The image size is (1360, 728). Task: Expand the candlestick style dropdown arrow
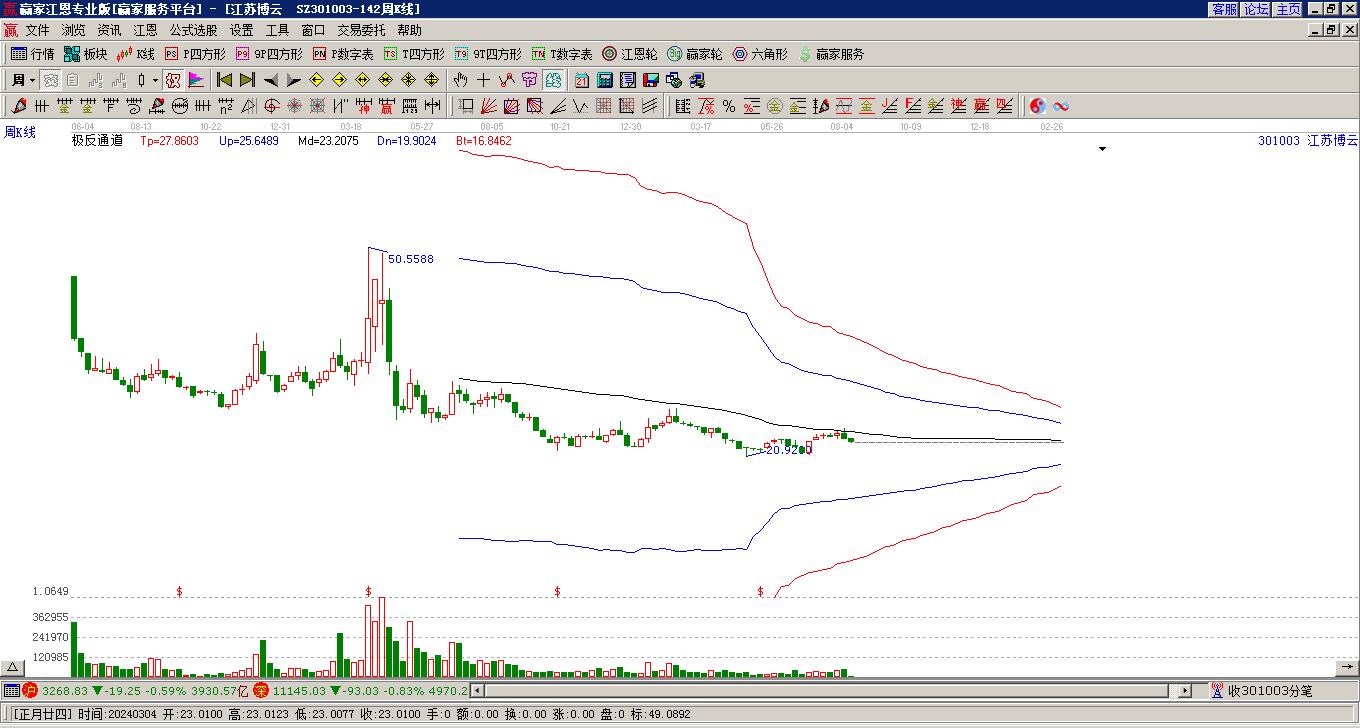[x=155, y=80]
